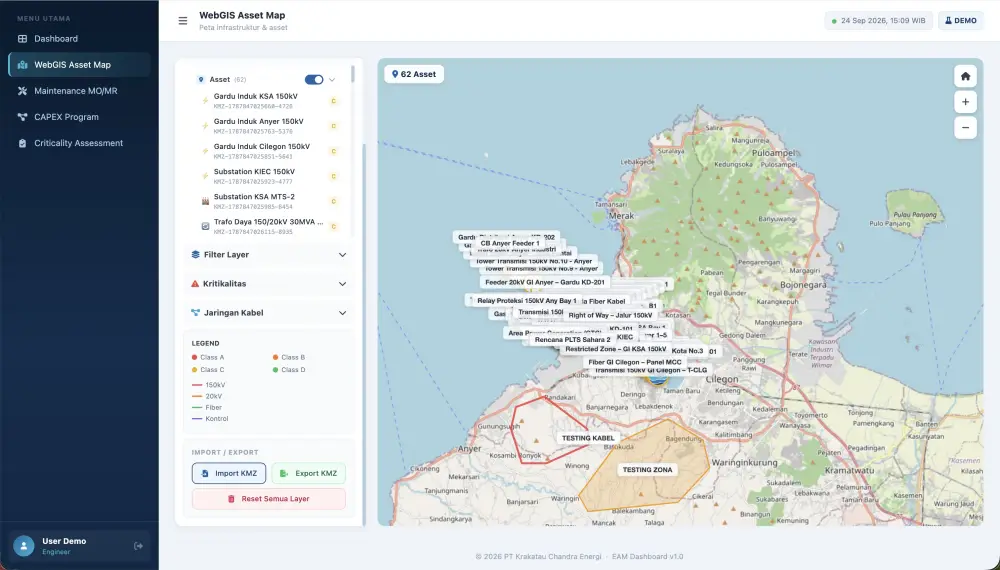Click the trash icon in Reset Semua Layer
1000x570 pixels.
pos(232,499)
